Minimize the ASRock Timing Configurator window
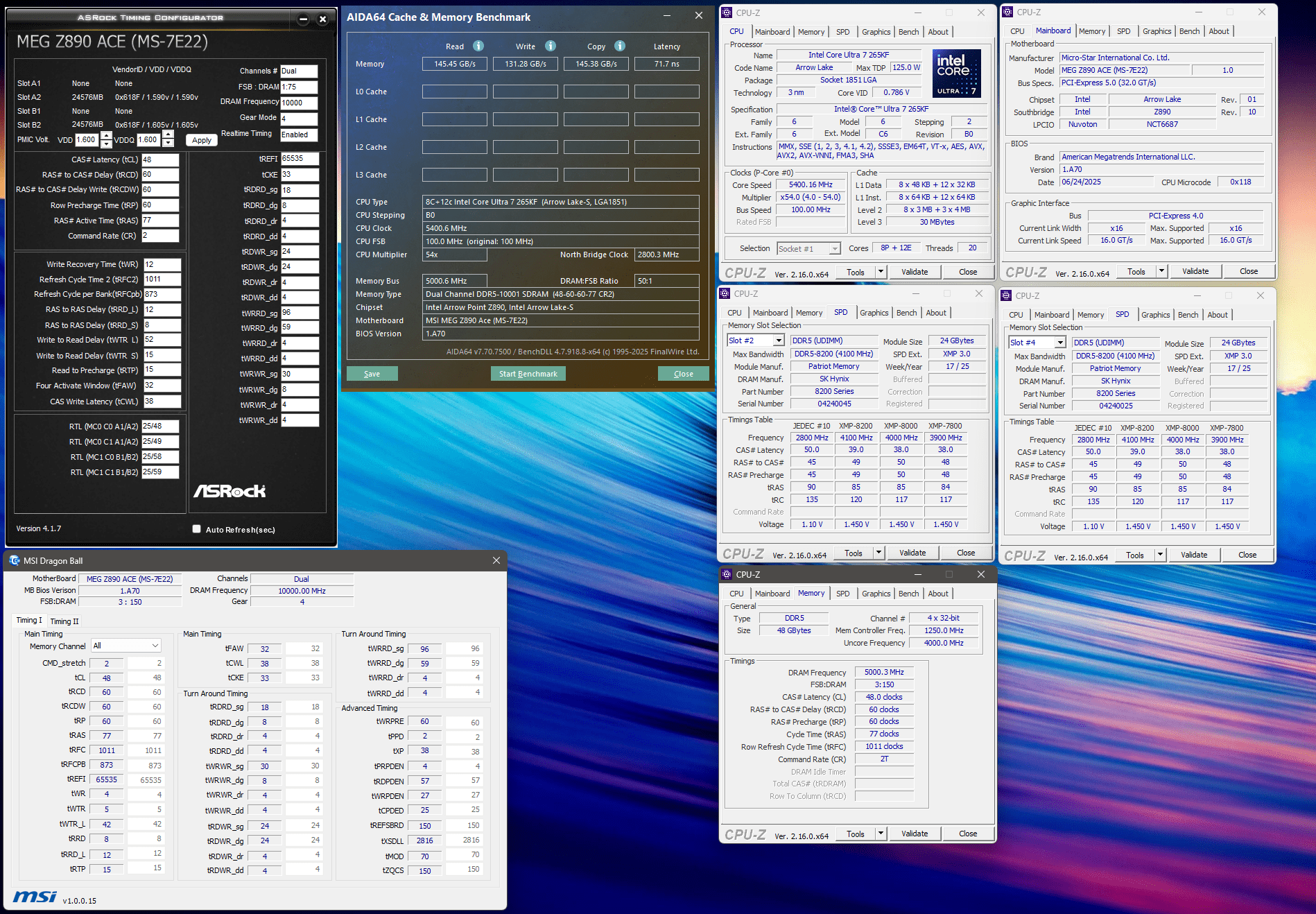 [x=303, y=19]
